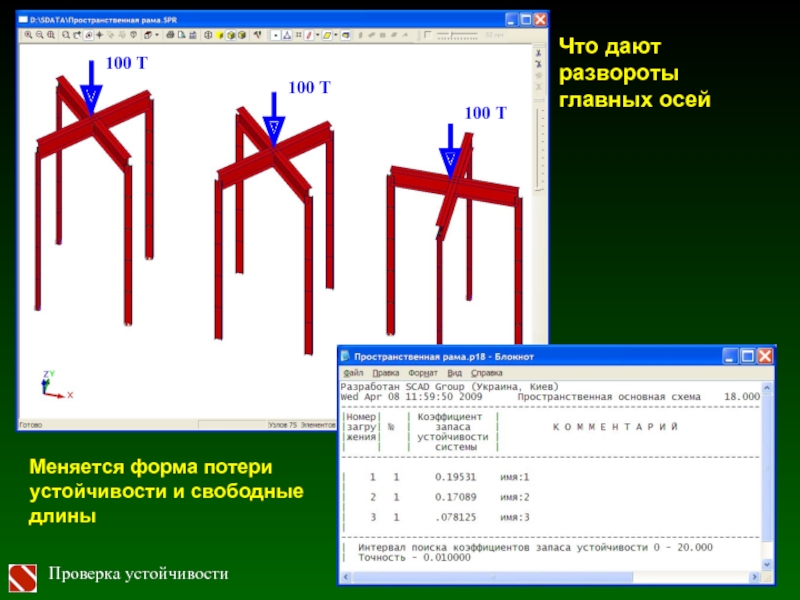The height and width of the screenshot is (600, 800).
Task: Click the second dark scissors icon in right panel
Action: [x=538, y=64]
